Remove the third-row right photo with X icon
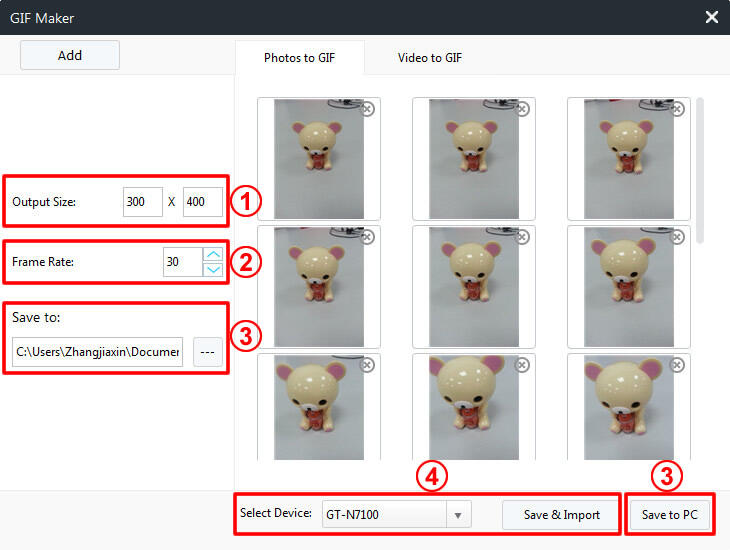 pyautogui.click(x=678, y=365)
